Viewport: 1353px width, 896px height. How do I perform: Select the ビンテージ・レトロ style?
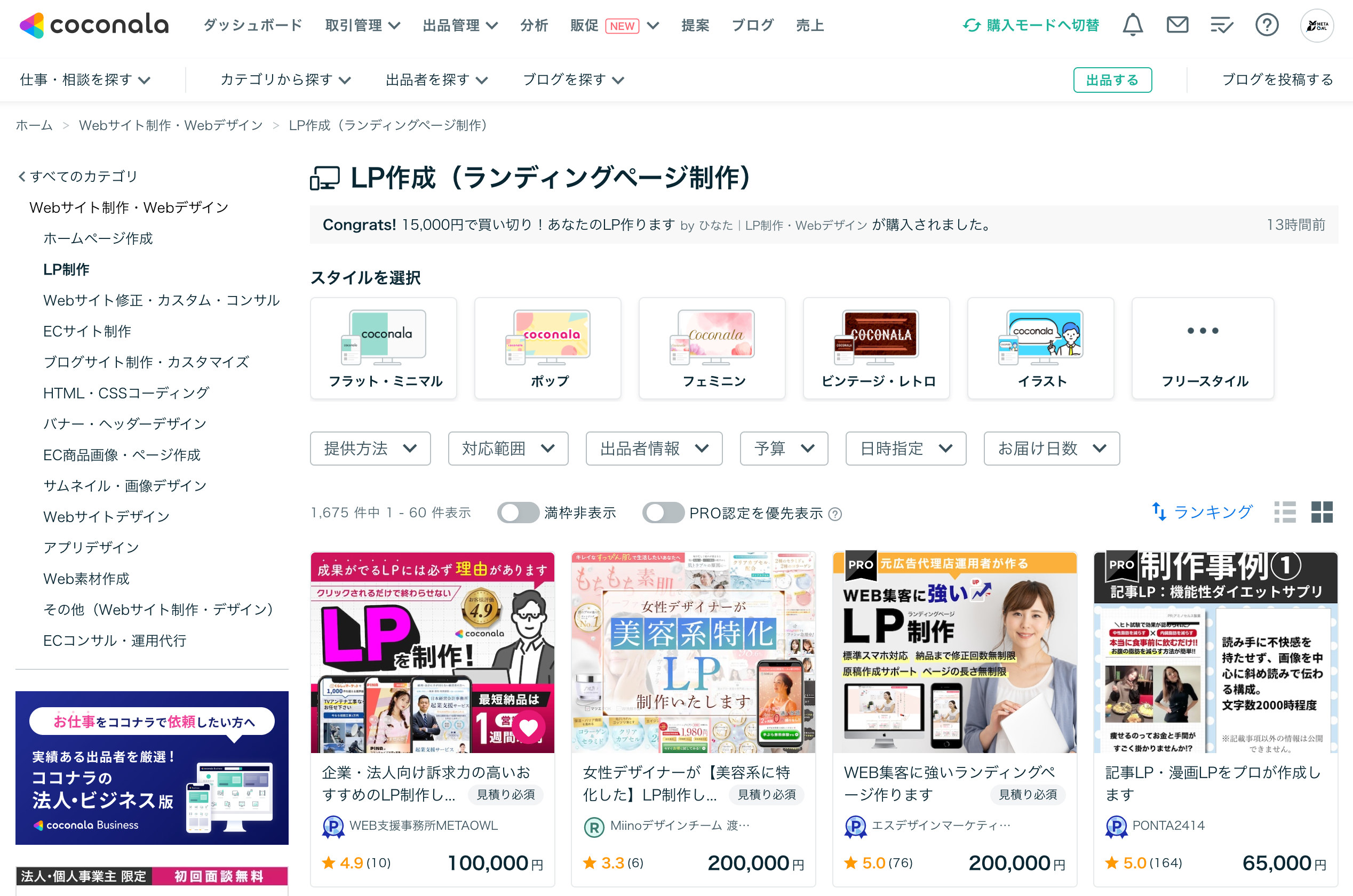pyautogui.click(x=876, y=348)
